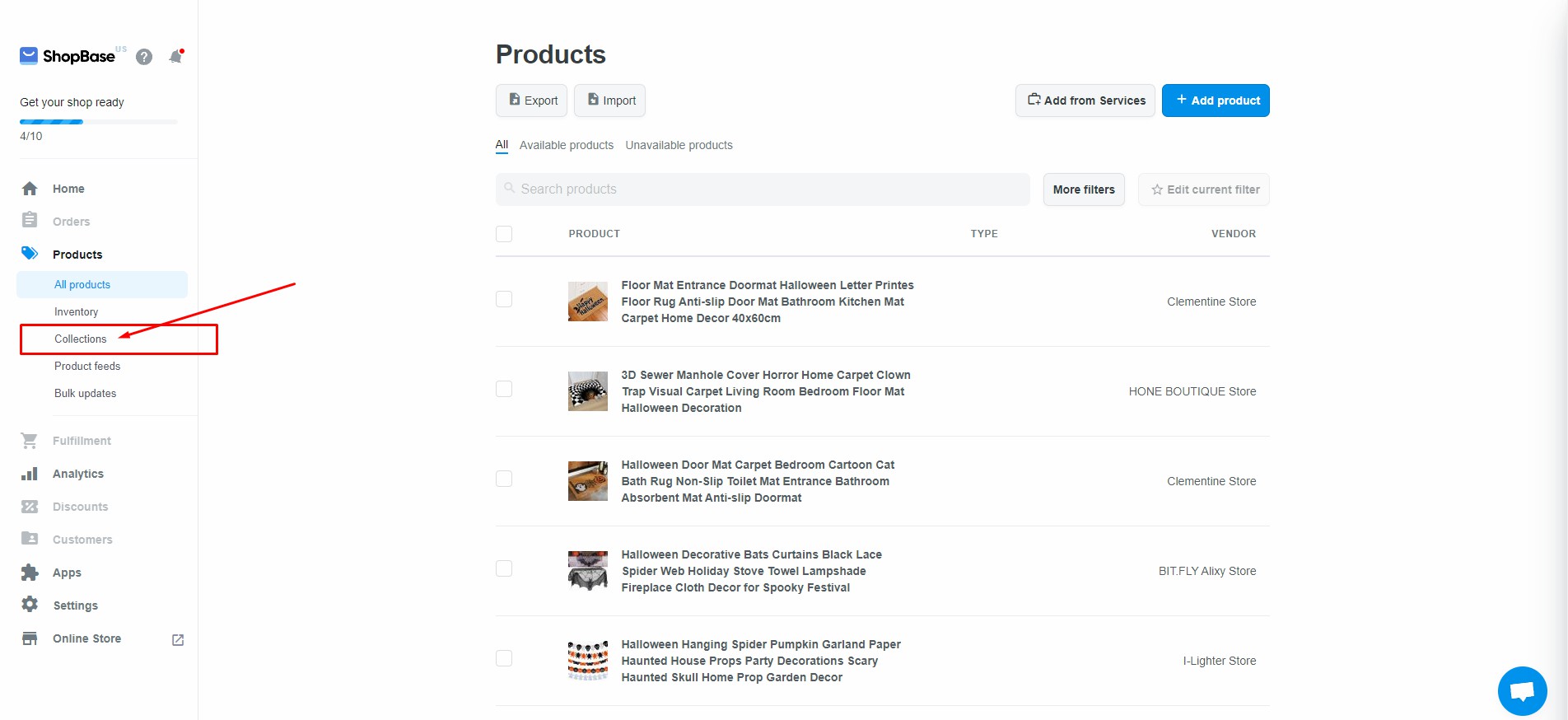The height and width of the screenshot is (720, 1568).
Task: Open Edit current filter
Action: click(x=1204, y=189)
